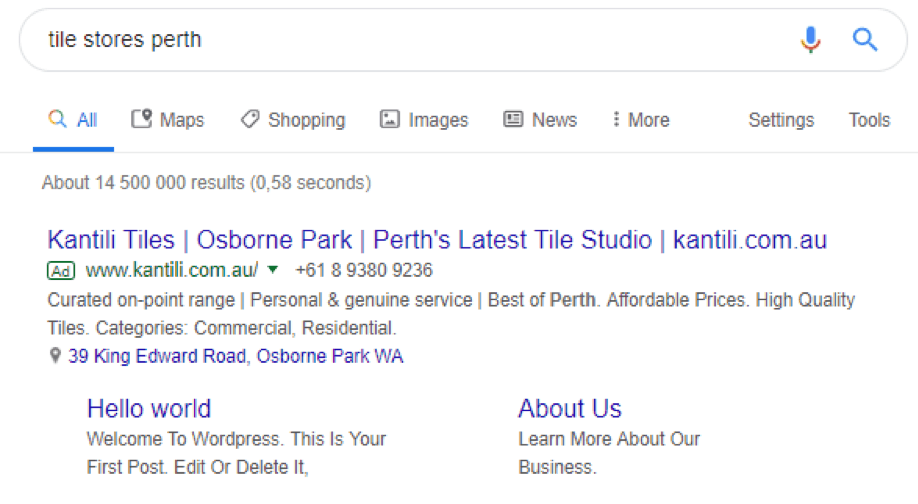Switch to the News tab
The width and height of the screenshot is (918, 504).
pos(540,120)
